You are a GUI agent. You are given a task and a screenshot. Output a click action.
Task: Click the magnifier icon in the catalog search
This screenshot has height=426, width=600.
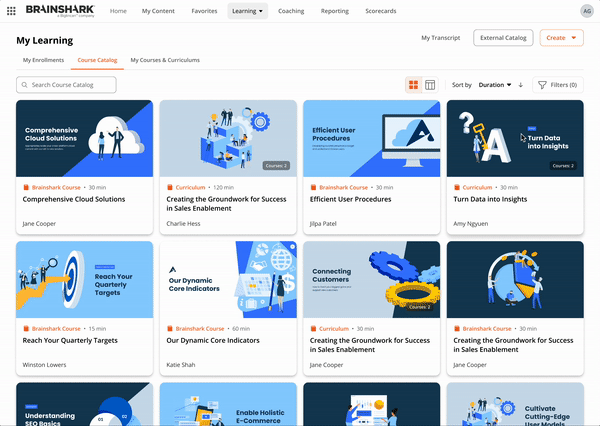pos(24,85)
